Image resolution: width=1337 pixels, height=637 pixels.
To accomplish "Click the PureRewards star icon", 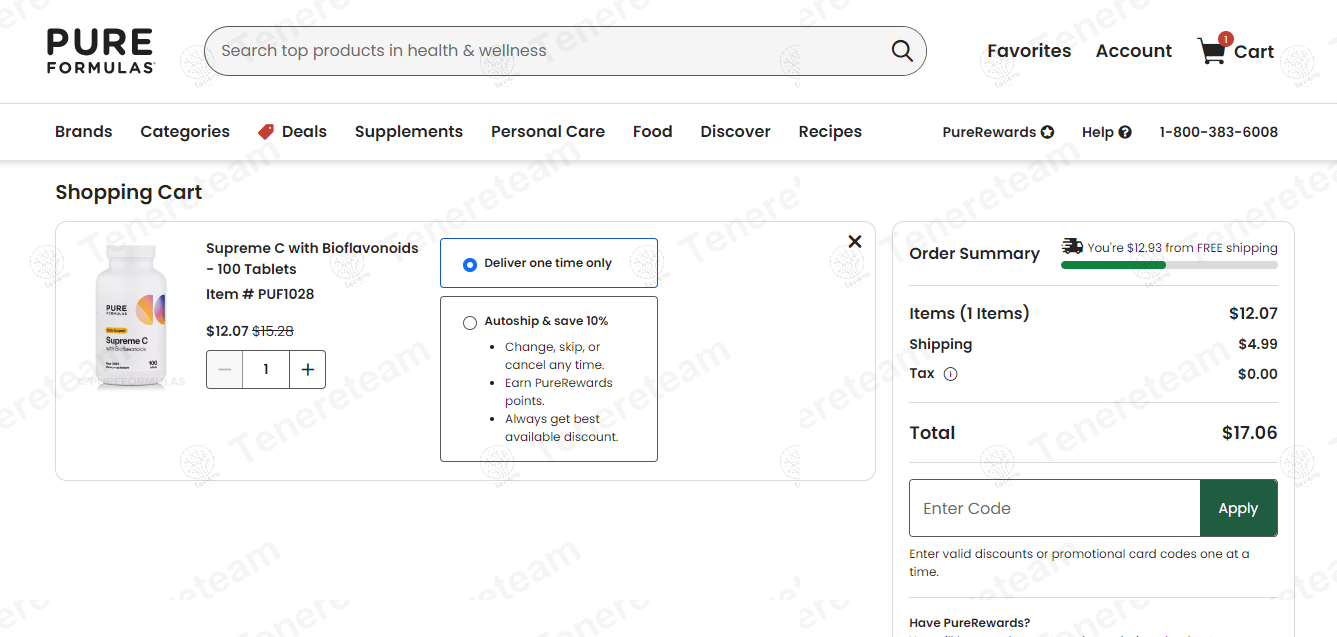I will click(1047, 132).
